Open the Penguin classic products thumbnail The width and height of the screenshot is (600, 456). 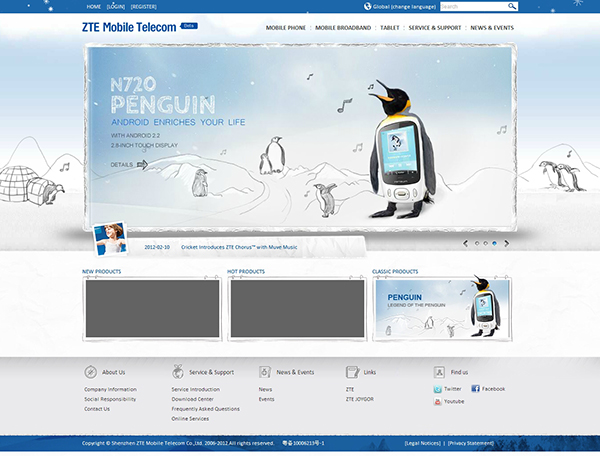pos(441,308)
